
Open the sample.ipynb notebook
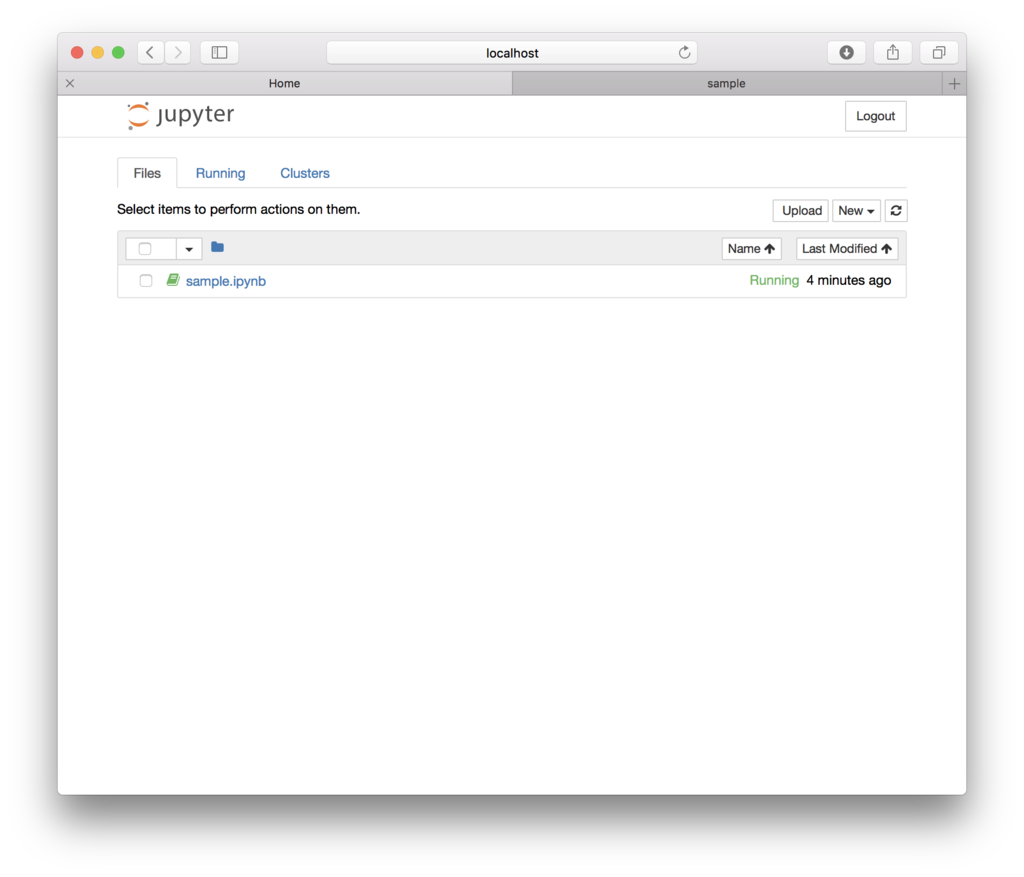point(226,281)
